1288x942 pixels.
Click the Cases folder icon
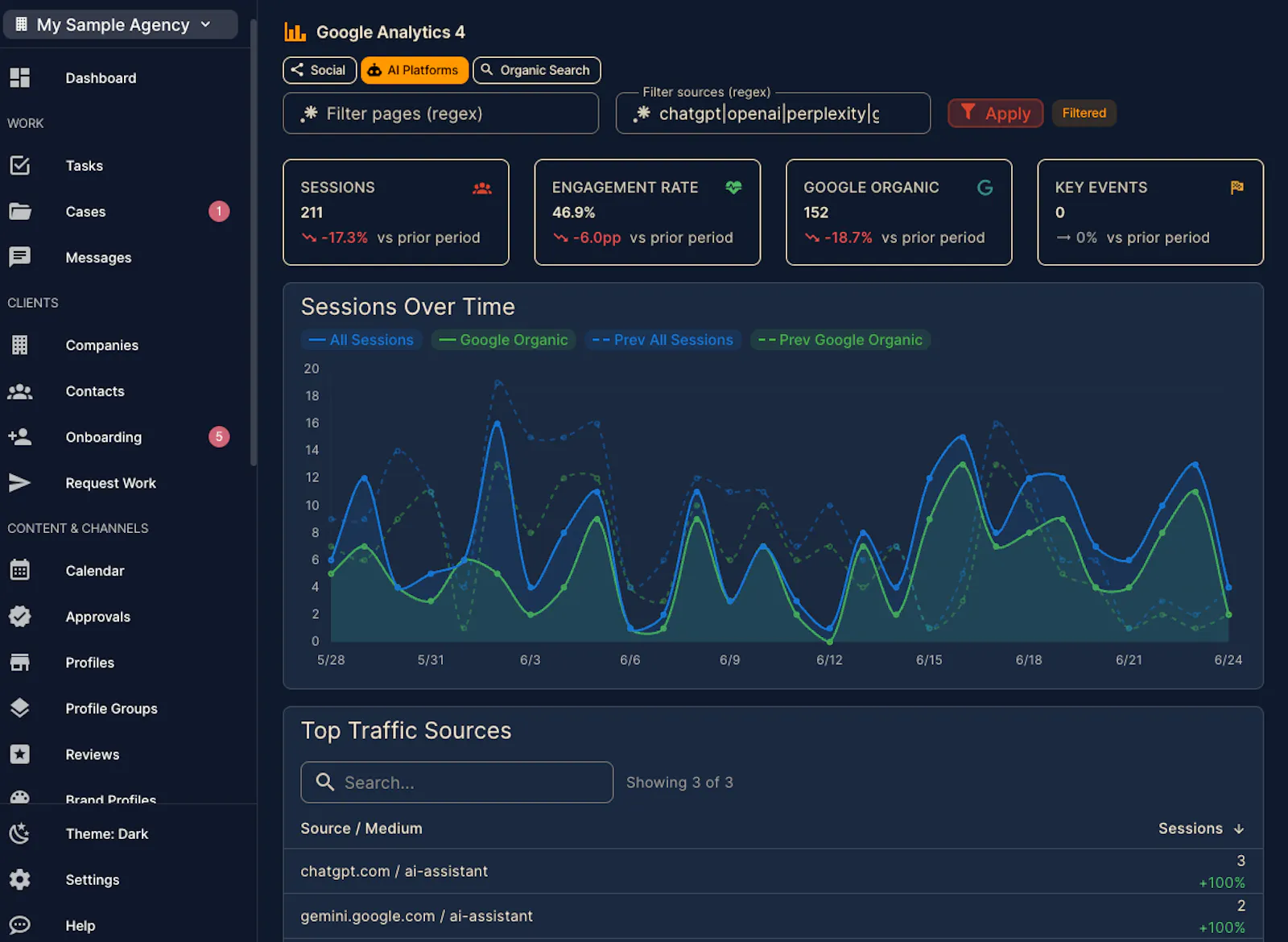[x=19, y=212]
